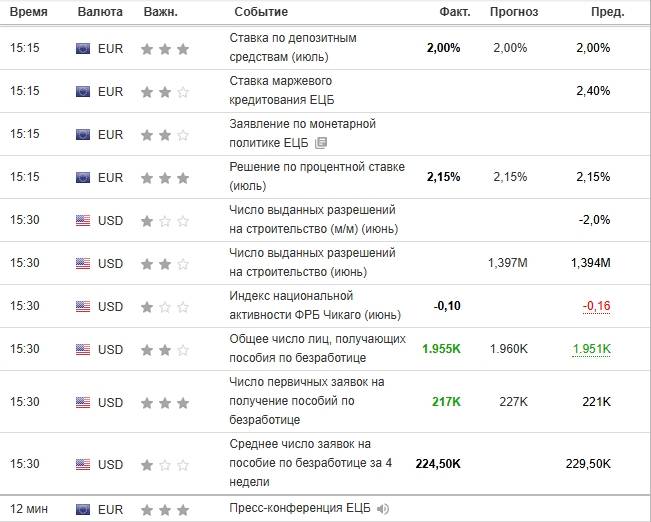Click actual value 217K
The image size is (651, 522).
point(446,402)
